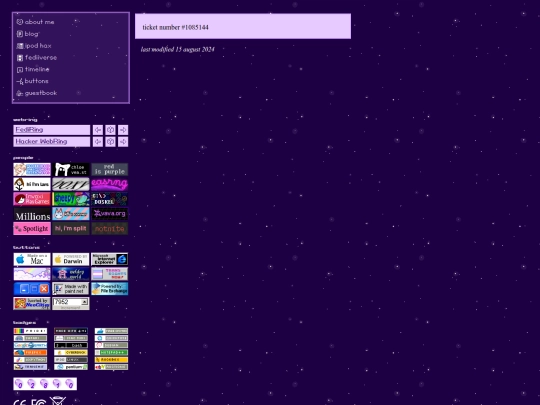Viewport: 540px width, 405px height.
Task: Open random site in Hacker WebRing
Action: coord(110,142)
